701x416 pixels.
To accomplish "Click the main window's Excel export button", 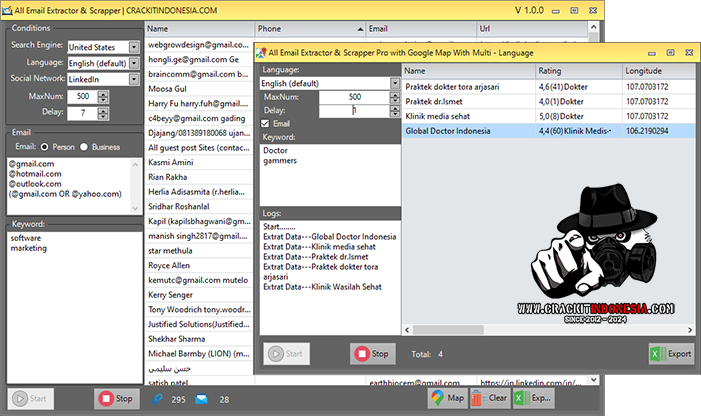I will coord(531,398).
